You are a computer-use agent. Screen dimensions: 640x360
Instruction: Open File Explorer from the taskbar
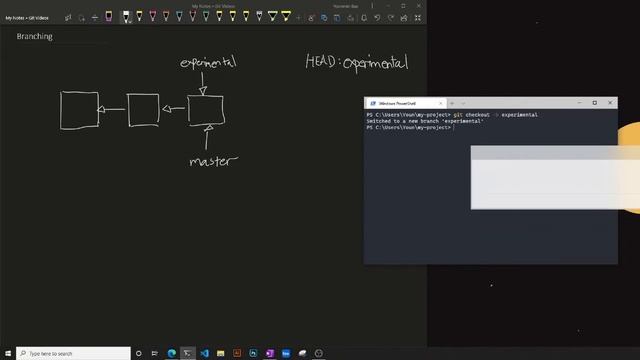click(x=220, y=353)
